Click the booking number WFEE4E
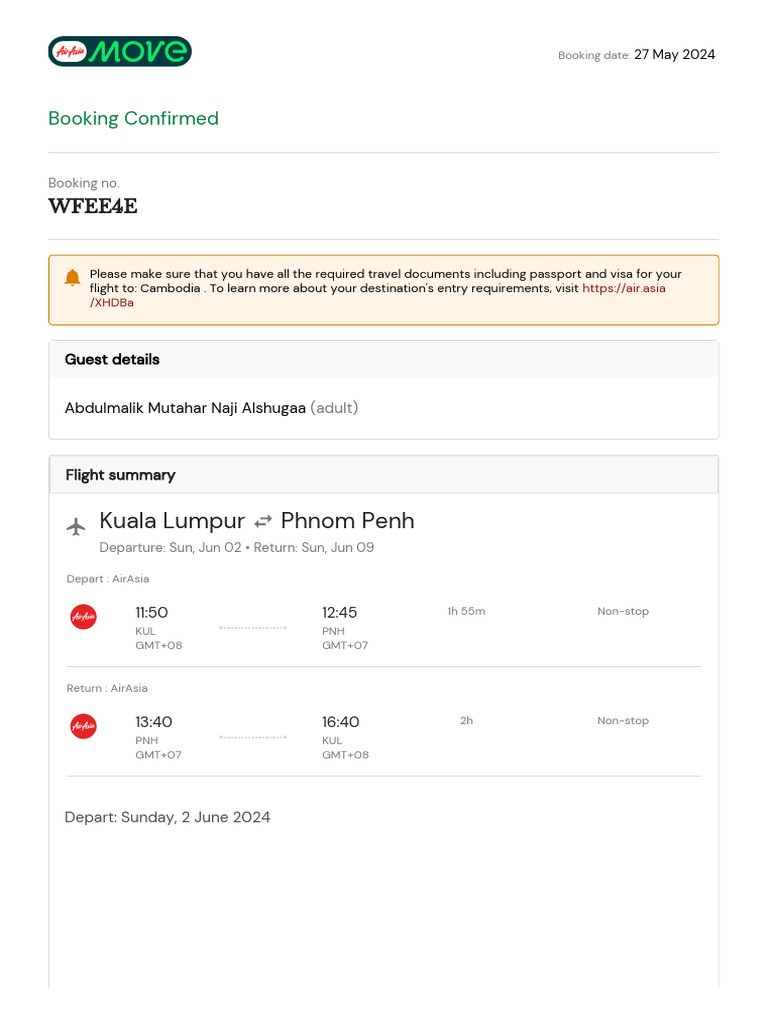Viewport: 768px width, 1024px height. pyautogui.click(x=93, y=206)
